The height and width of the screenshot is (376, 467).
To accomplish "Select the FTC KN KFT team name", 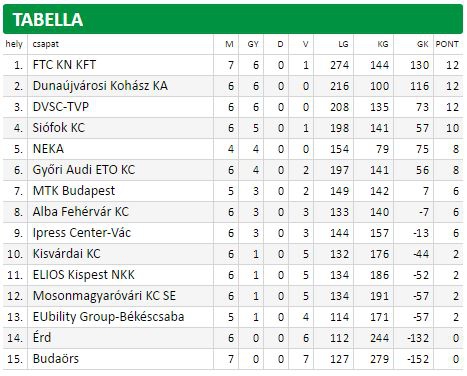I will pos(64,65).
